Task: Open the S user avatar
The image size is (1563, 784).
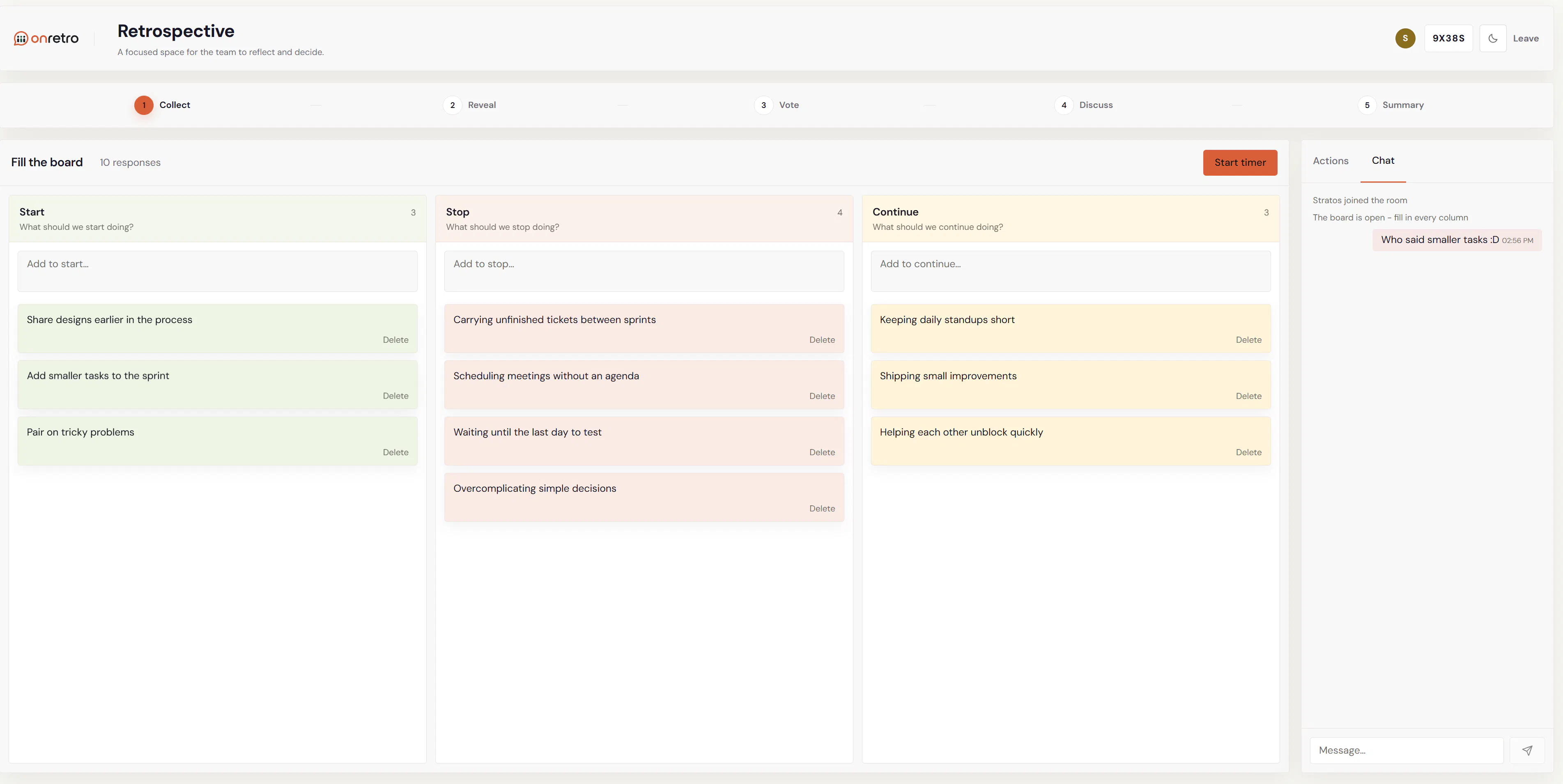Action: coord(1405,38)
